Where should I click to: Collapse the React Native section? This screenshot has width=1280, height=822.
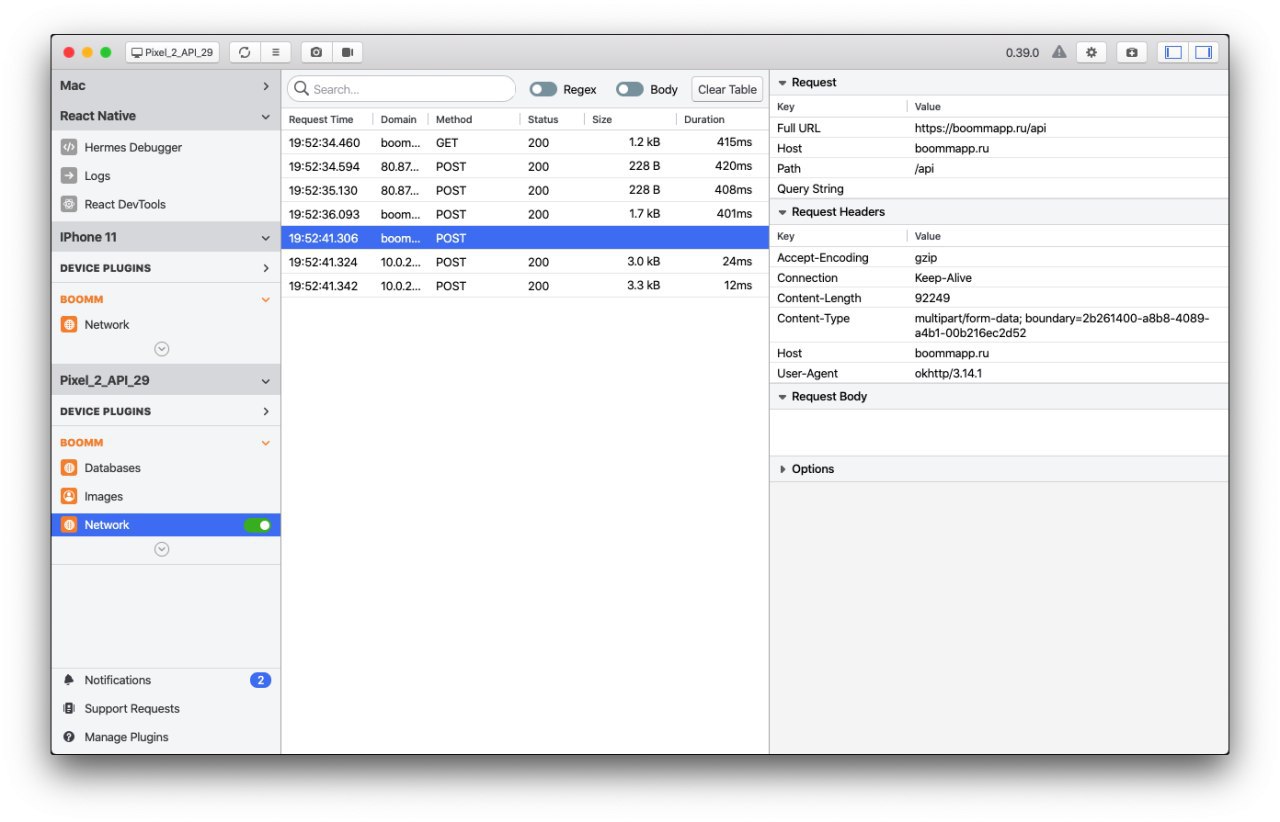pos(266,117)
